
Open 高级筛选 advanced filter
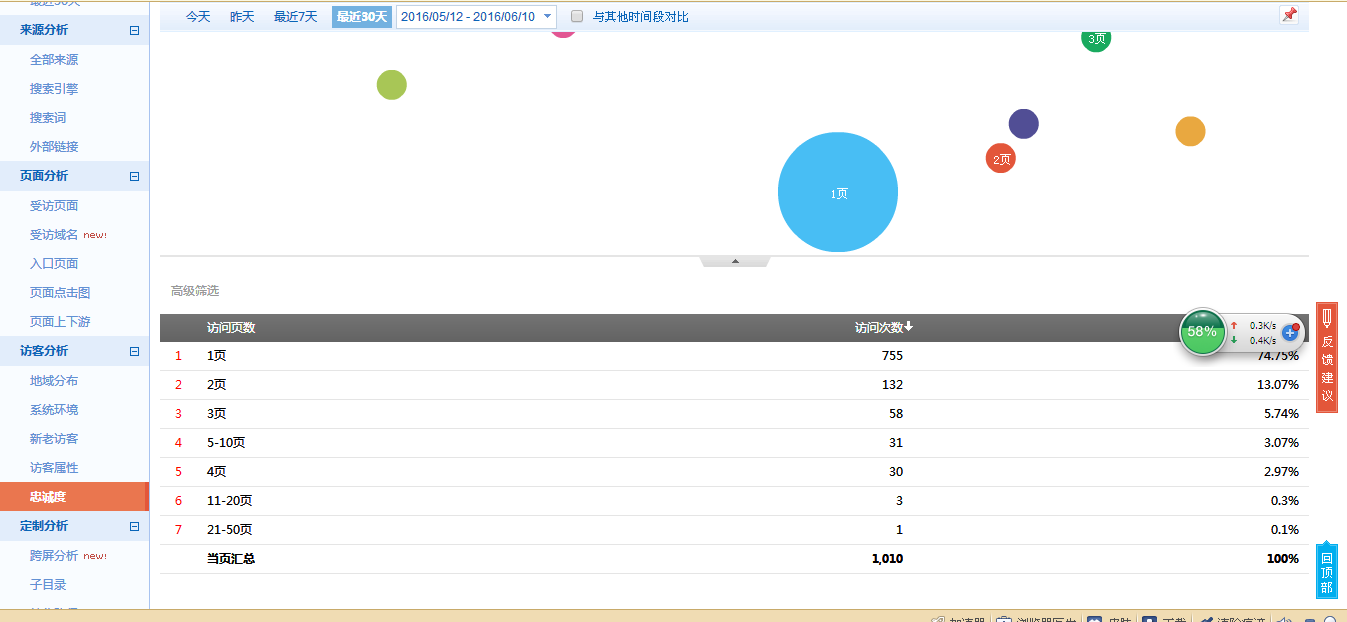(195, 291)
